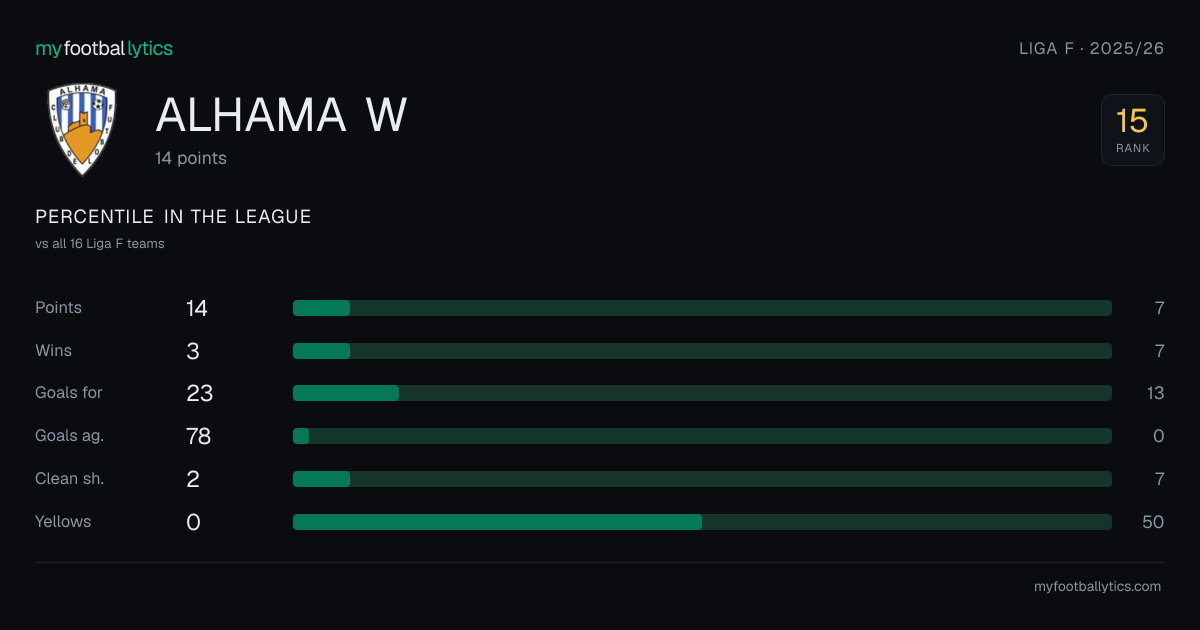Click the Alhama club crest logo
Screen dimensions: 1200x630
tap(82, 130)
